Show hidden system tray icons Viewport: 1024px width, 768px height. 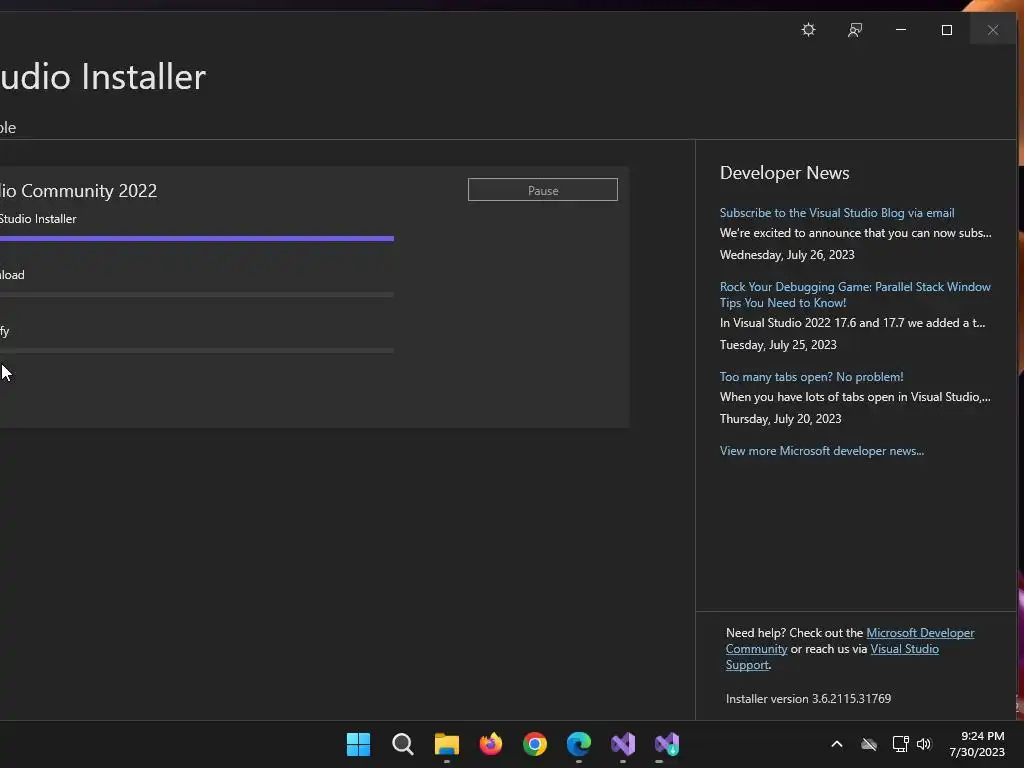[837, 744]
